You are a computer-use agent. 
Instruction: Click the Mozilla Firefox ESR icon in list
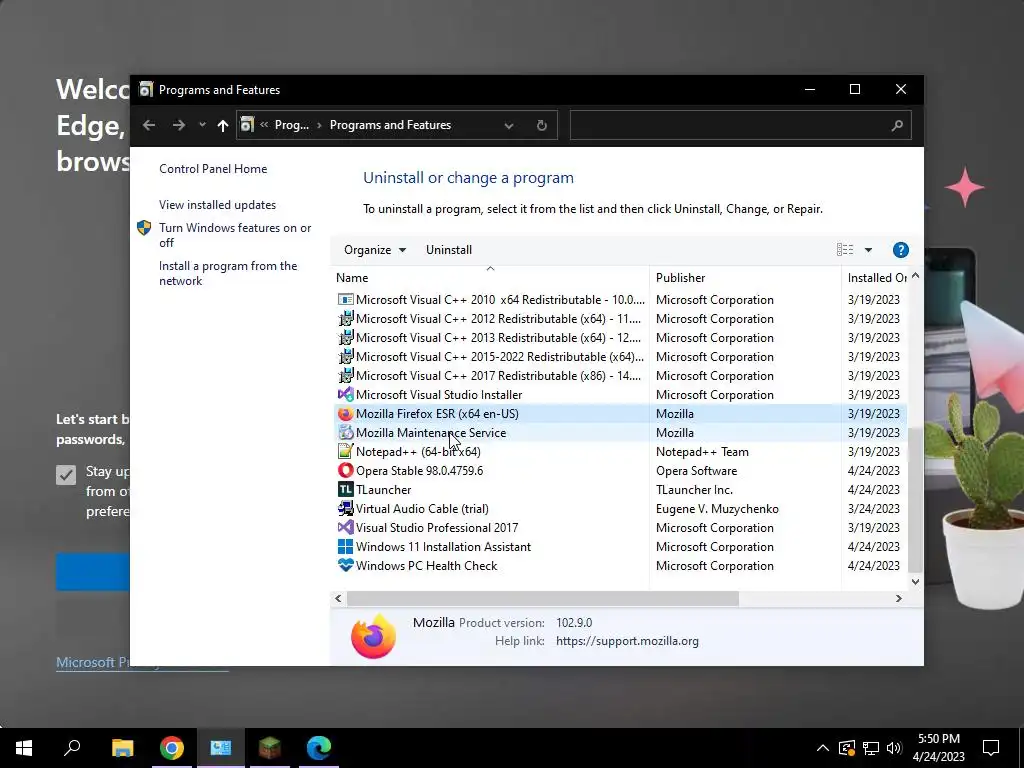[x=345, y=414]
